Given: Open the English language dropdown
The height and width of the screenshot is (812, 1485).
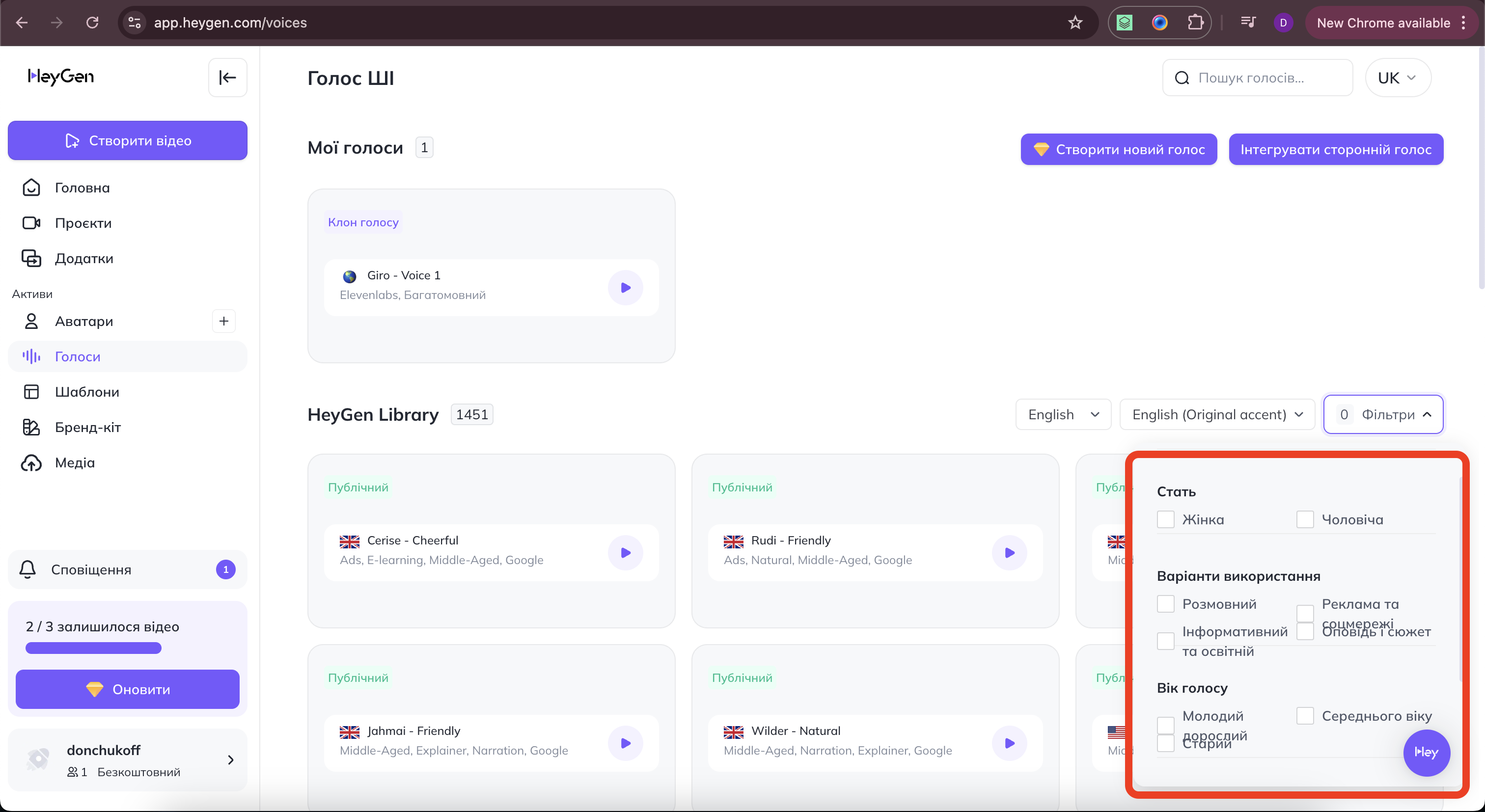Looking at the screenshot, I should [x=1063, y=414].
